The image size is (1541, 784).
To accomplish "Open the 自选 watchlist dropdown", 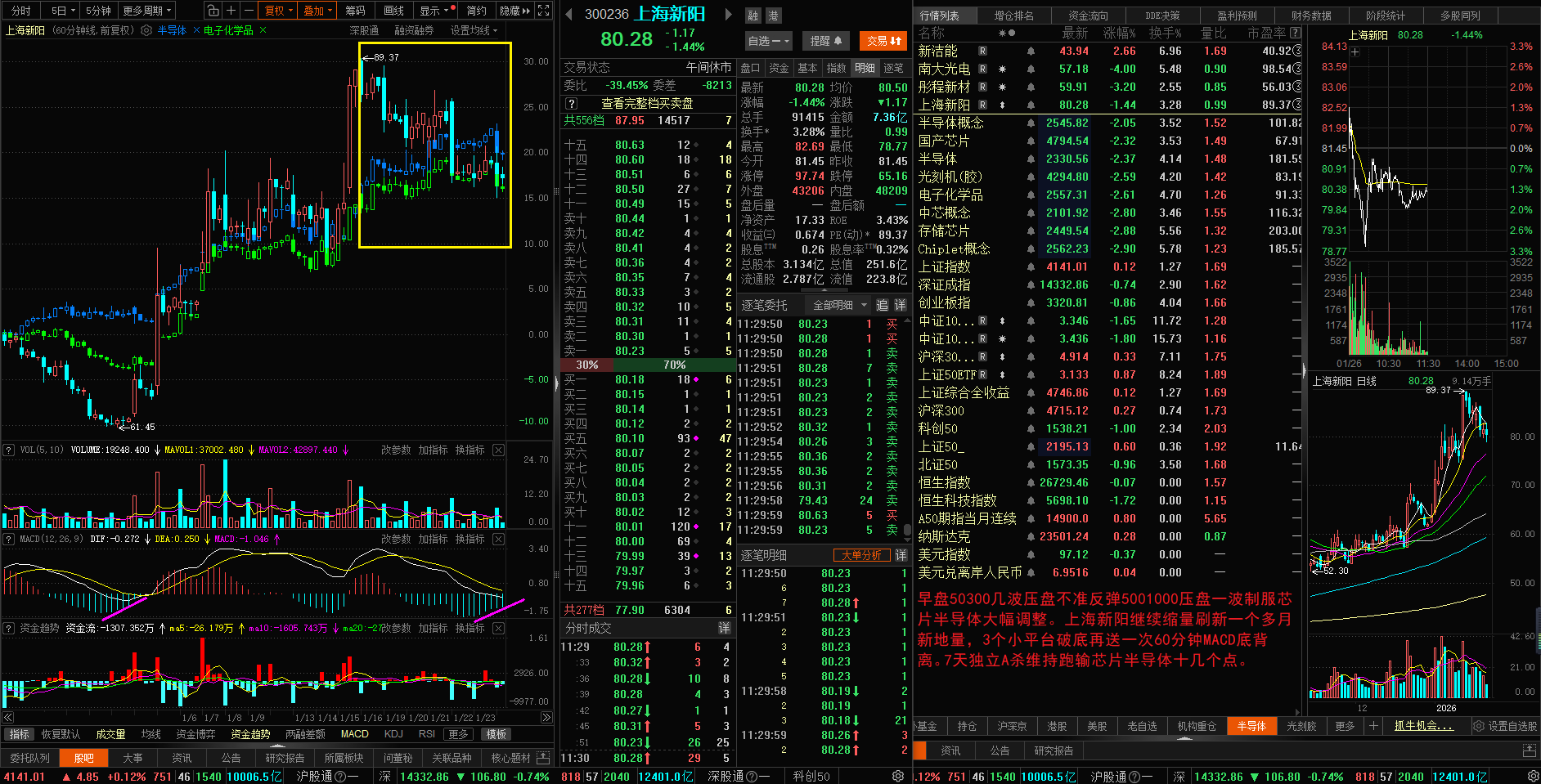I will click(x=768, y=41).
